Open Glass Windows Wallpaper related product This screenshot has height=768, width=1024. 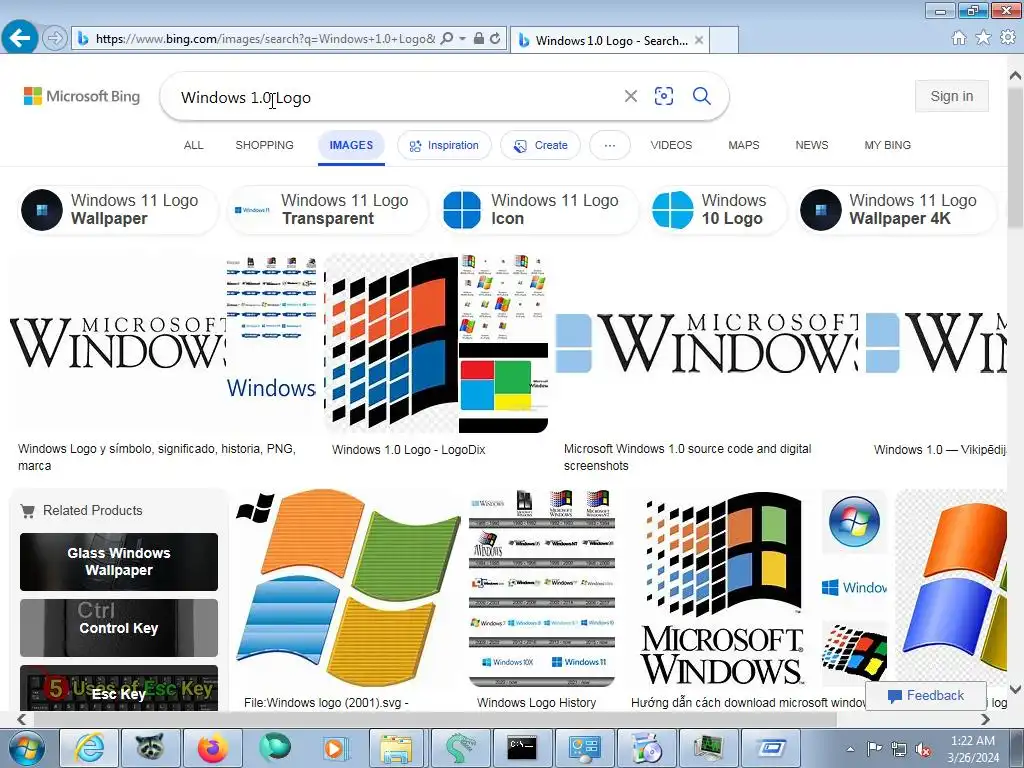(119, 562)
